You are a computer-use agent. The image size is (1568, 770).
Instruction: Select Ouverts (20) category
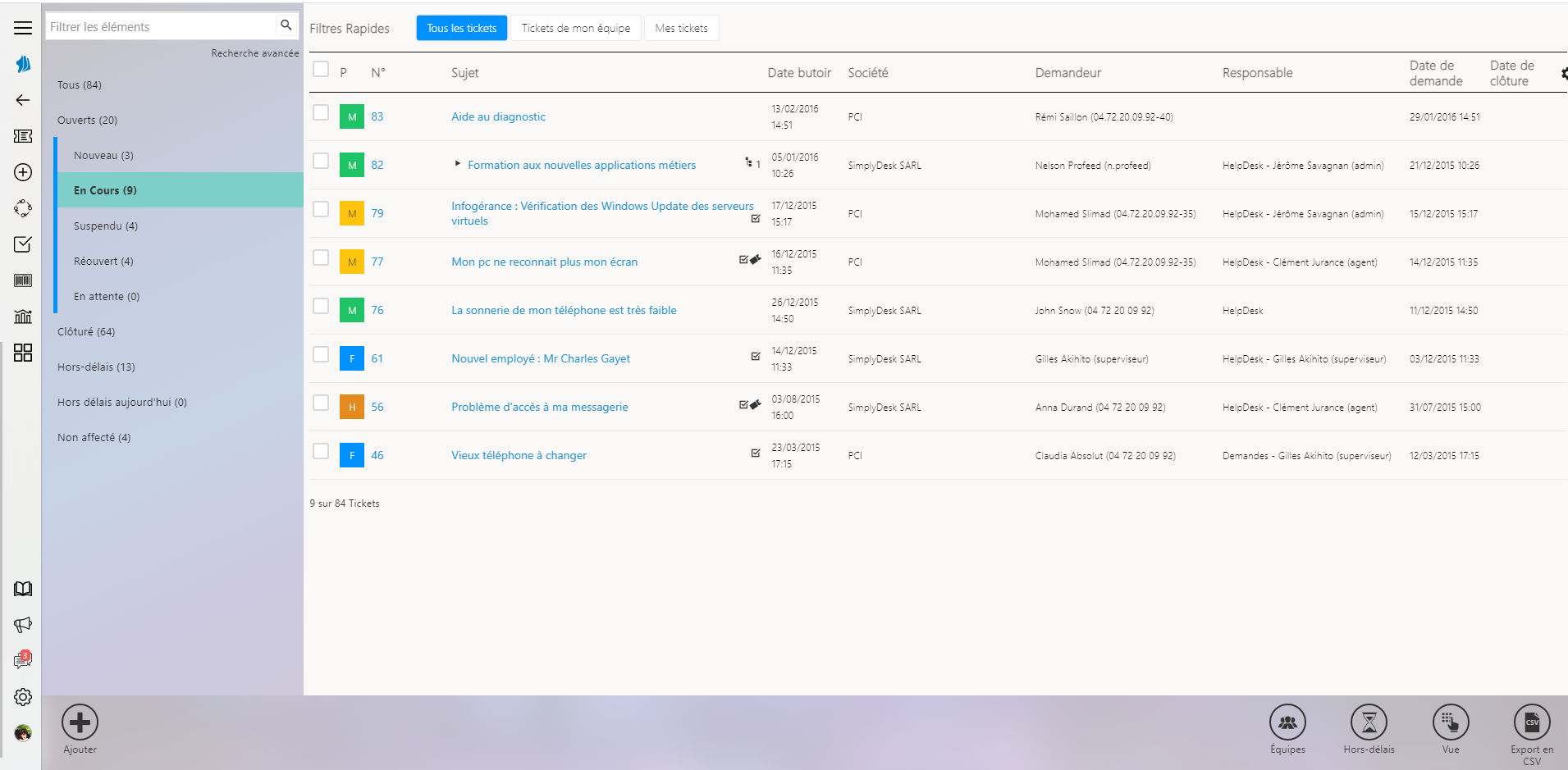tap(87, 121)
